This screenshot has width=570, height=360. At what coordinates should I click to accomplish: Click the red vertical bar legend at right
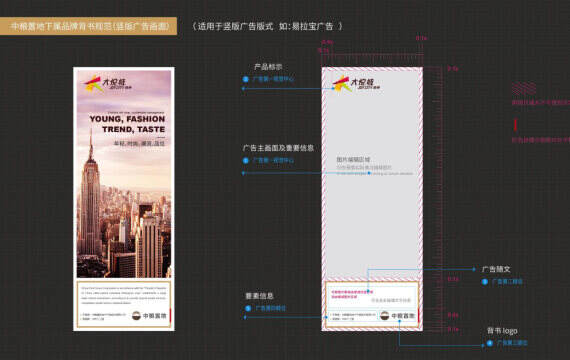[515, 125]
